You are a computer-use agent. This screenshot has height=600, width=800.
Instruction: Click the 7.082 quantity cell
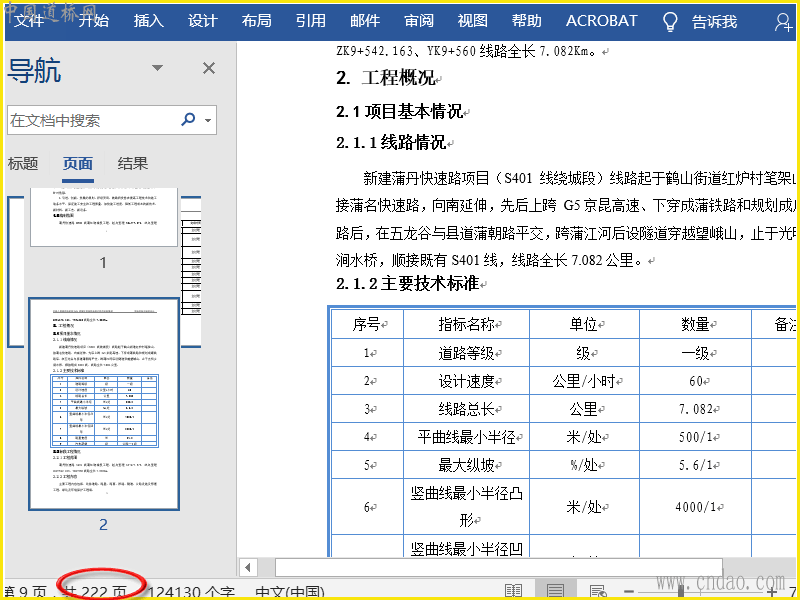click(695, 409)
